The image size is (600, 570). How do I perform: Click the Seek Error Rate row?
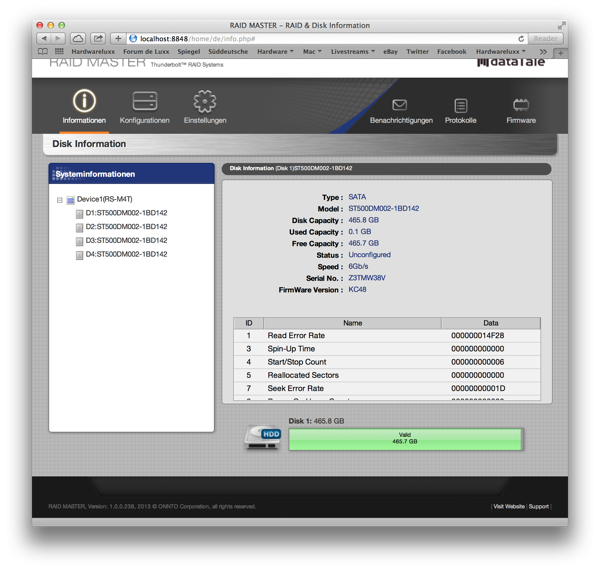pos(387,388)
